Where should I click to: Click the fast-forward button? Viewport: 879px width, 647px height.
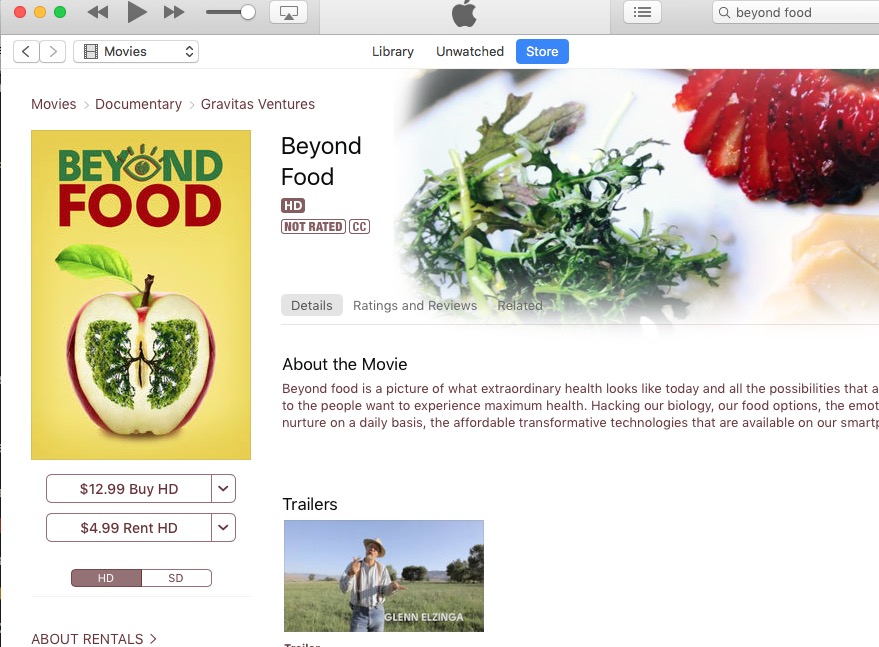tap(174, 12)
